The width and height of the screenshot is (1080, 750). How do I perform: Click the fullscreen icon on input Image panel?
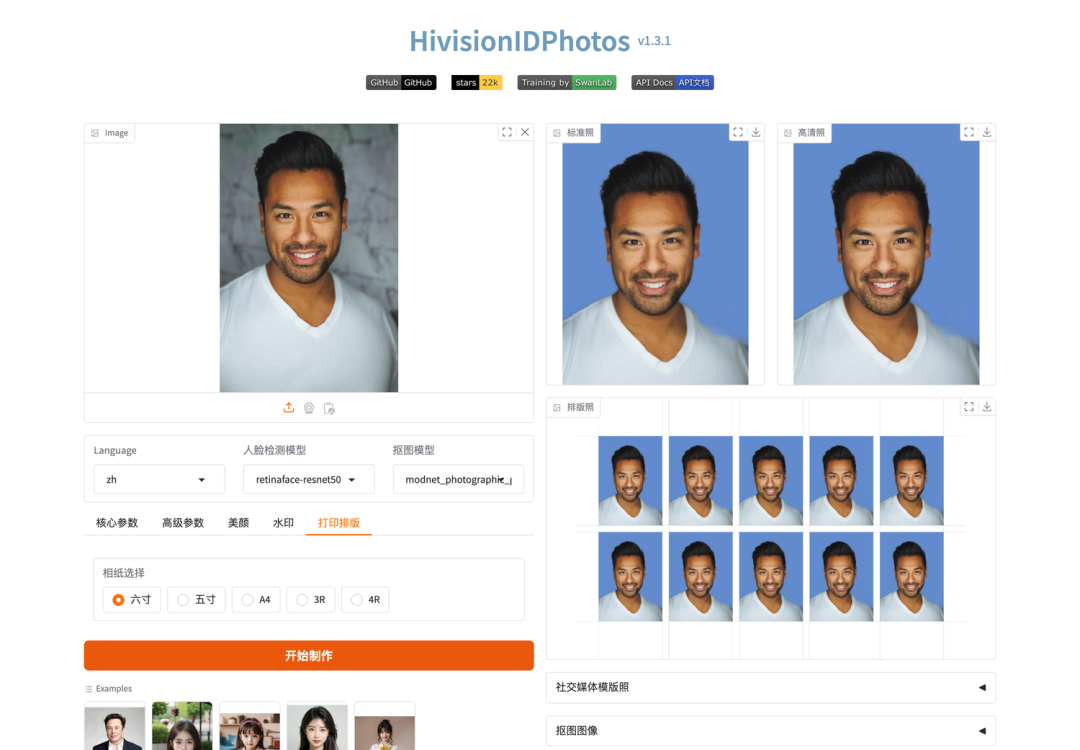[x=507, y=132]
